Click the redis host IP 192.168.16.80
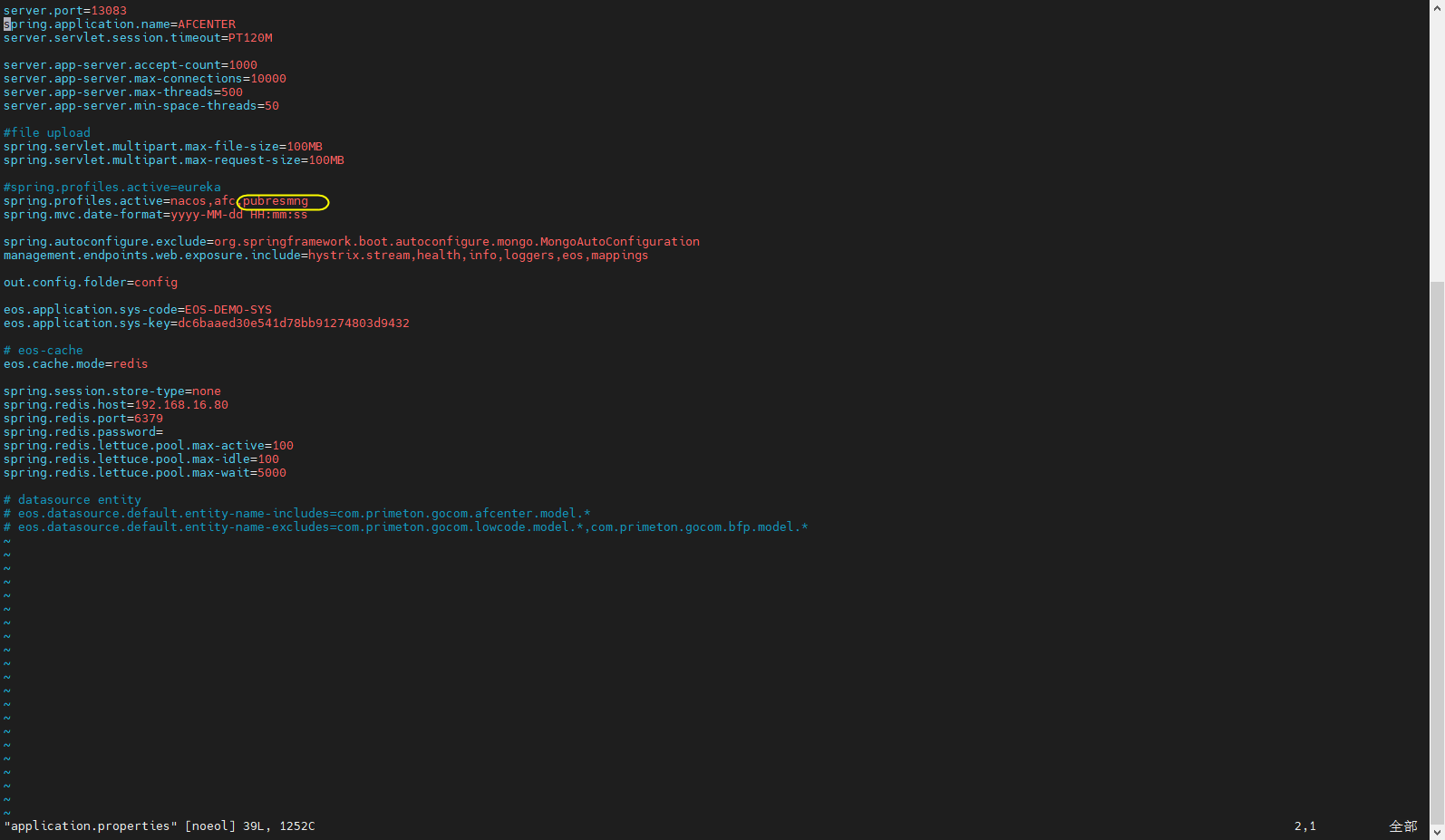The height and width of the screenshot is (840, 1445). tap(181, 405)
